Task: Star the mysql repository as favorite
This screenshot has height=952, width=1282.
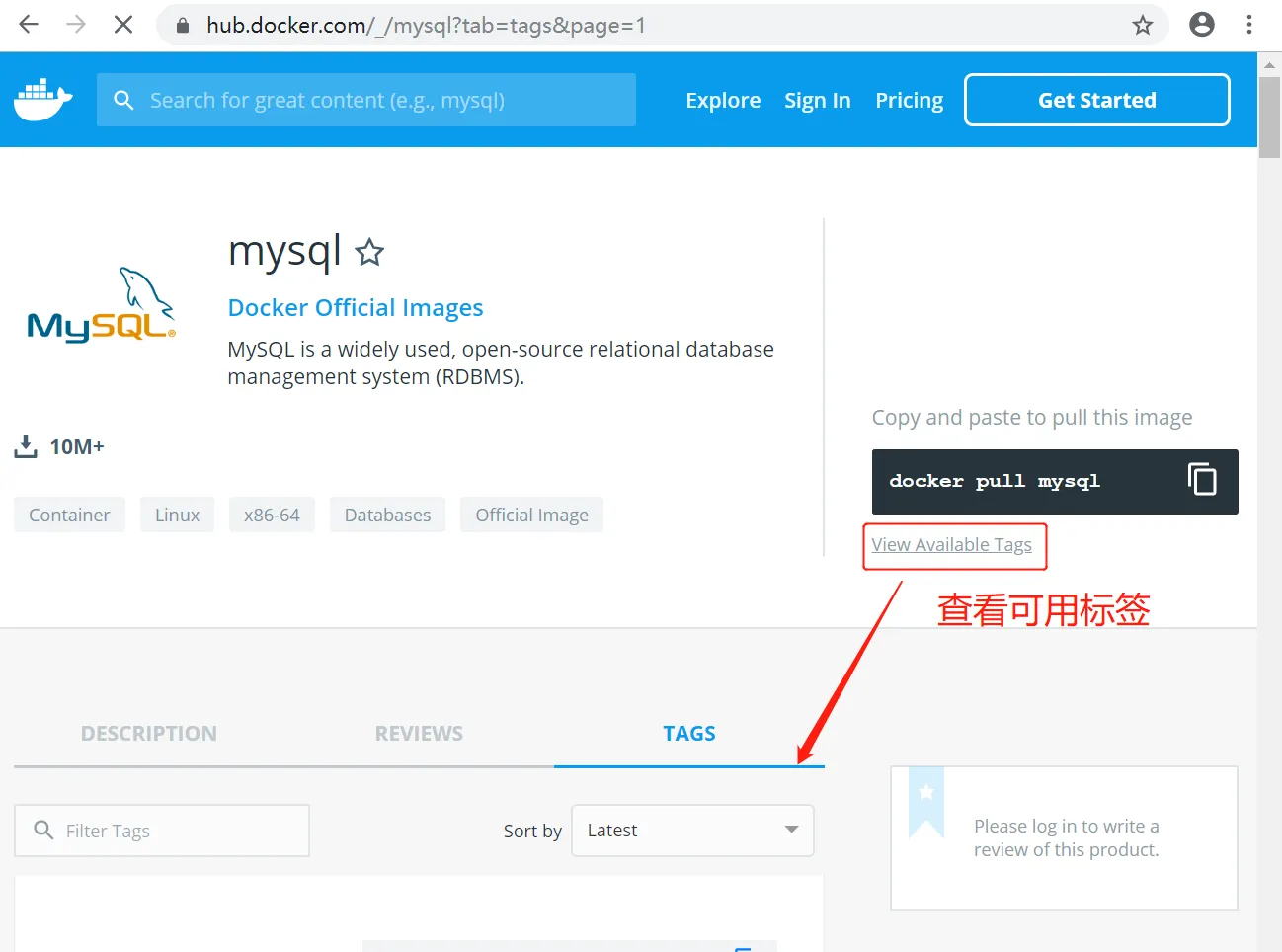Action: pyautogui.click(x=369, y=252)
